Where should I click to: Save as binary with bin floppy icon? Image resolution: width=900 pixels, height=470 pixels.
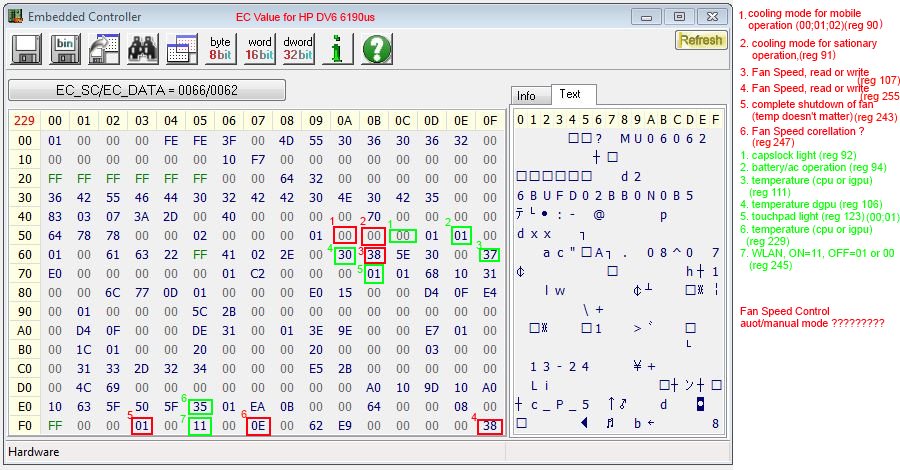coord(65,49)
